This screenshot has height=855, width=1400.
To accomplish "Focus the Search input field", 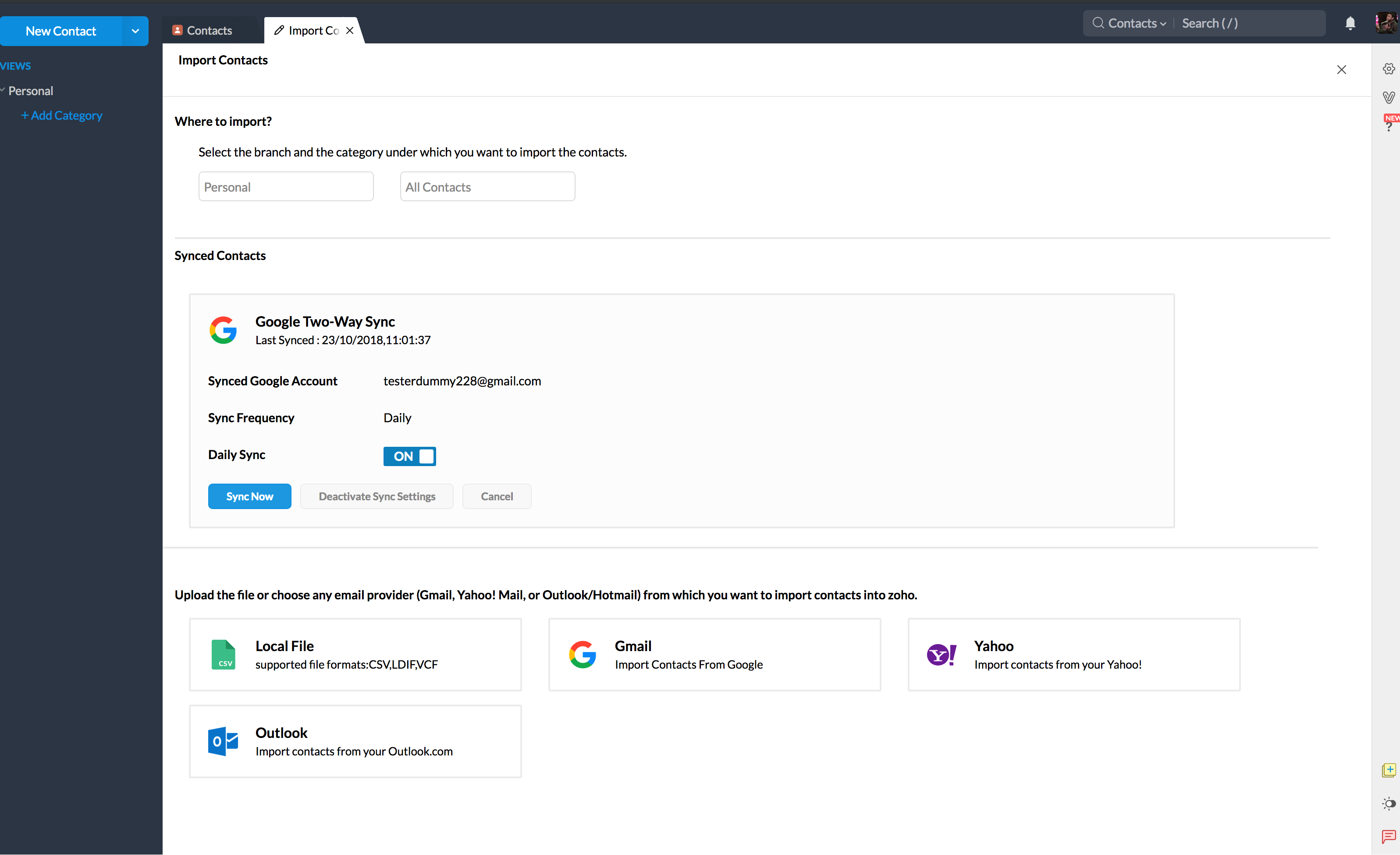I will 1250,23.
